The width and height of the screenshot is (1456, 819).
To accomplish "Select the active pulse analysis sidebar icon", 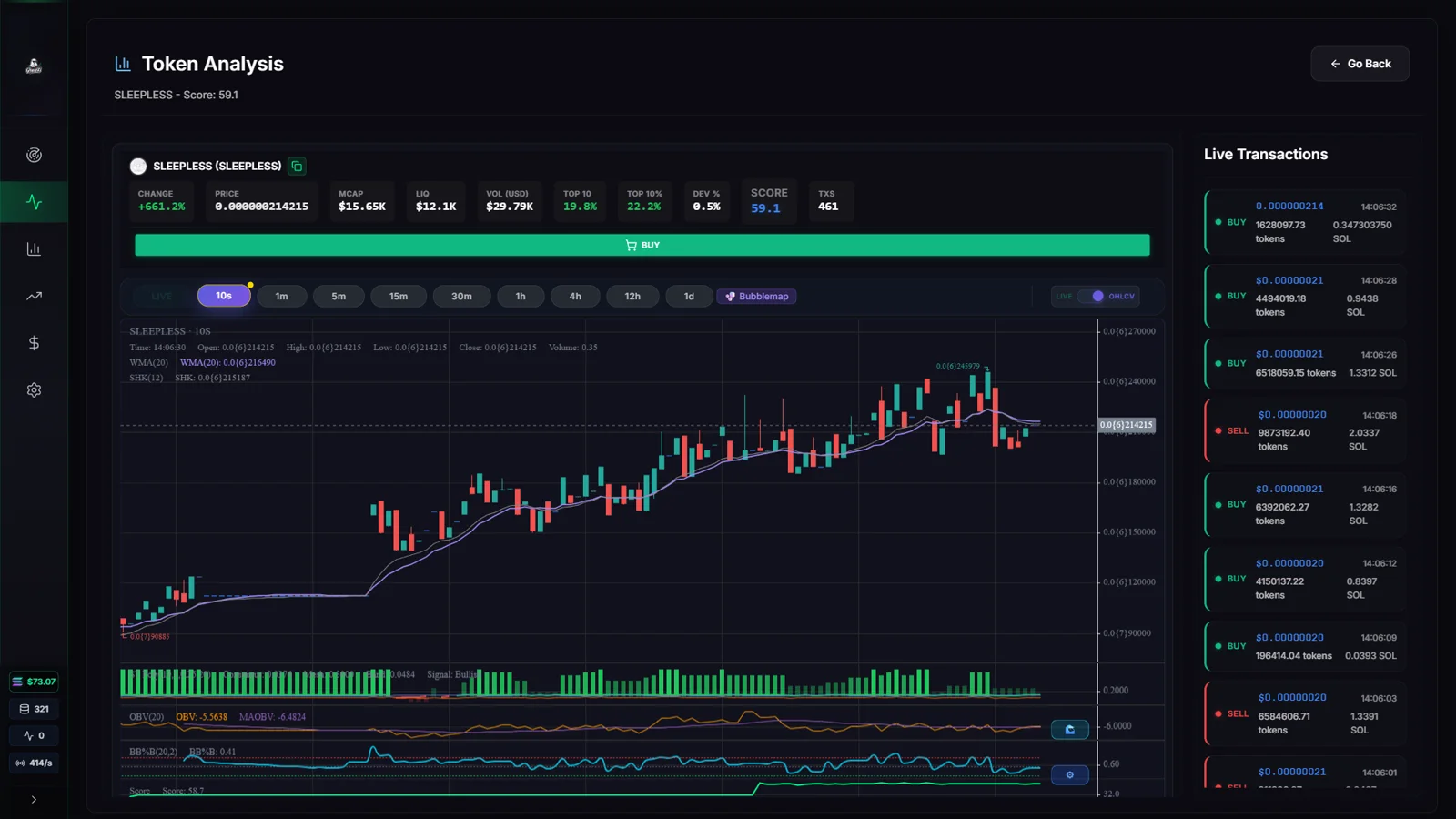I will pos(34,202).
